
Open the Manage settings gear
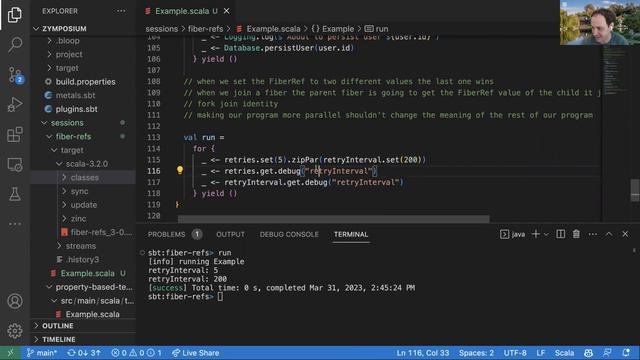(15, 331)
